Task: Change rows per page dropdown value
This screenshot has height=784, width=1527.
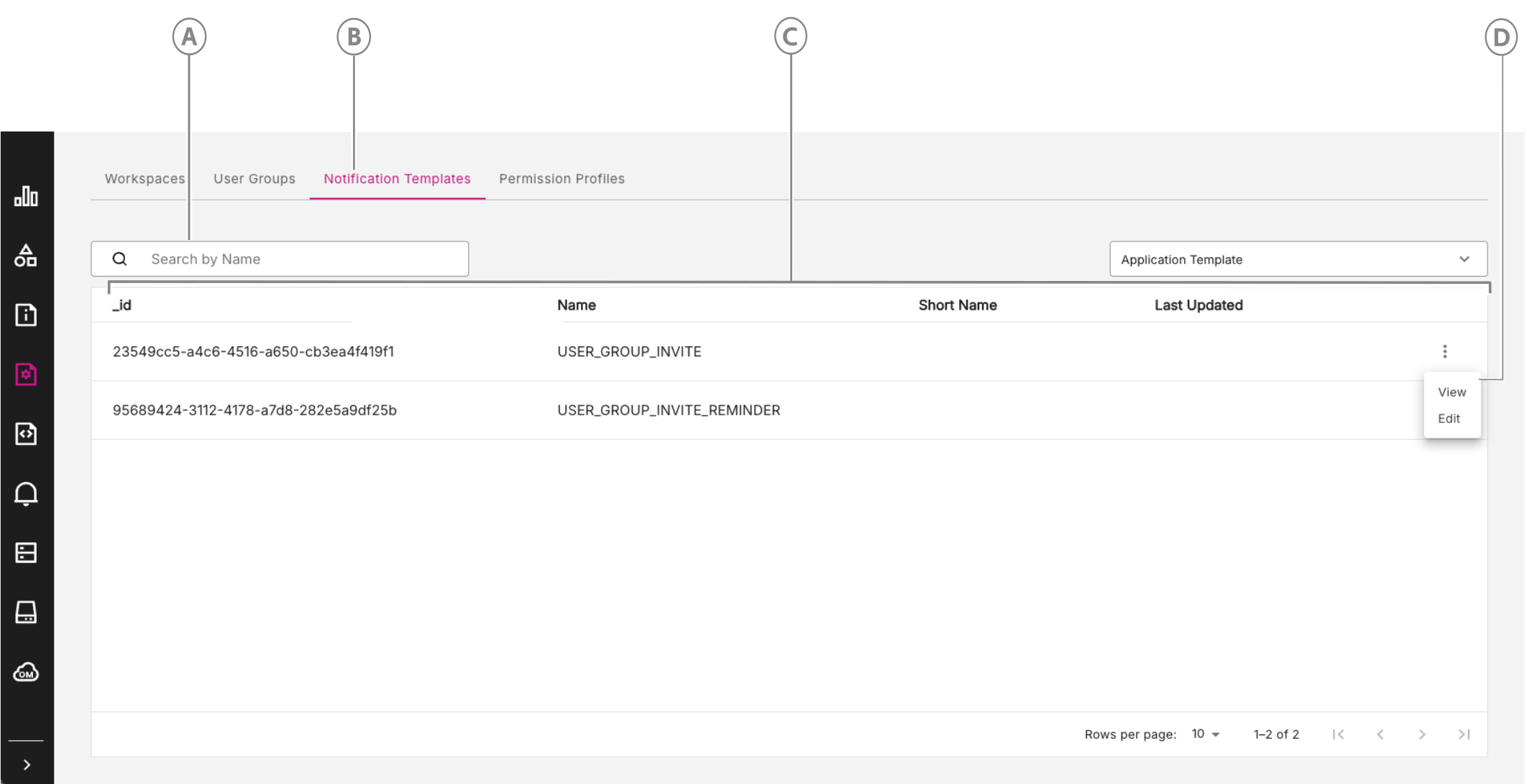Action: 1206,734
